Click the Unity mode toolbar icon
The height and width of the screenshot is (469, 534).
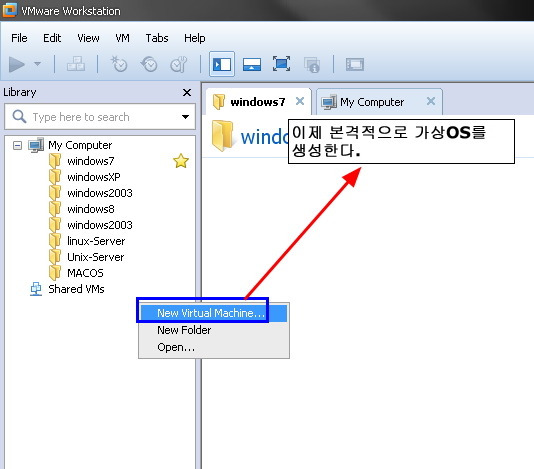312,65
